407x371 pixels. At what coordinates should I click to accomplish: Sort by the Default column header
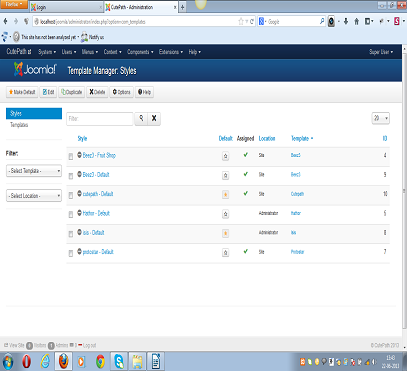[226, 139]
